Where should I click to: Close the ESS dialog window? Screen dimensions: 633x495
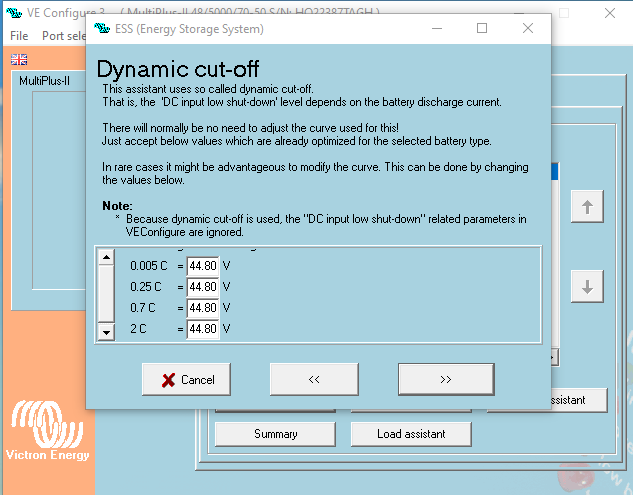click(528, 28)
